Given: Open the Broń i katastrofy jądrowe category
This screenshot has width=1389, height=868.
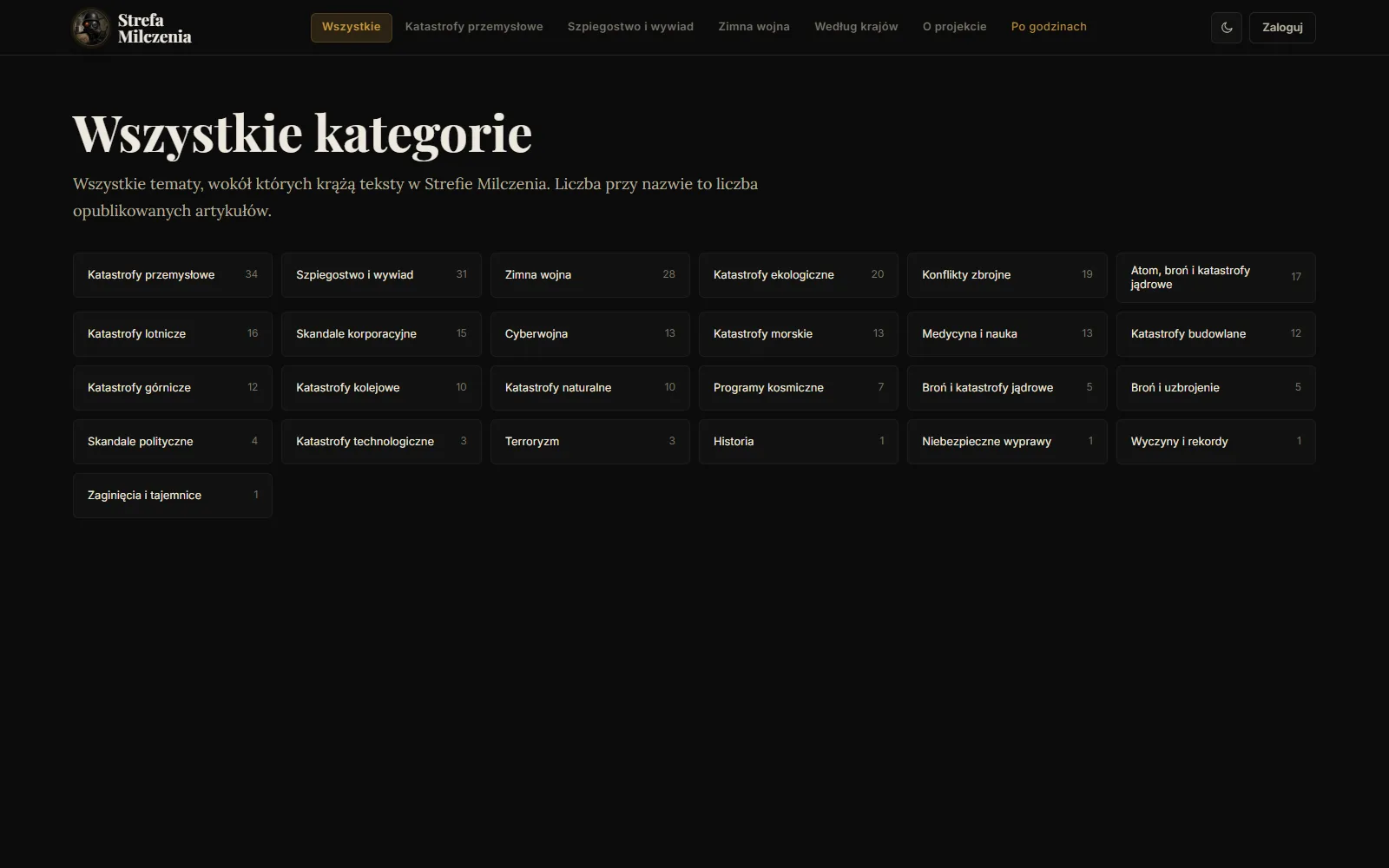Looking at the screenshot, I should (1007, 388).
